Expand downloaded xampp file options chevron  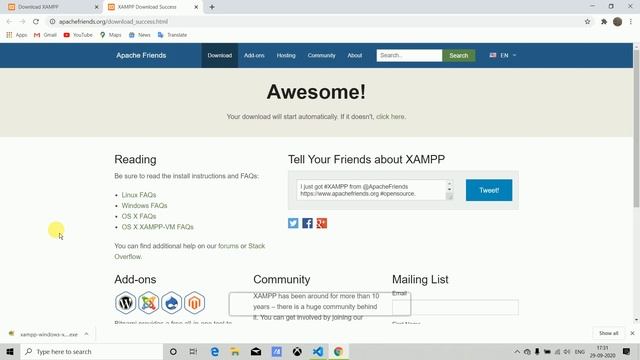coord(86,334)
